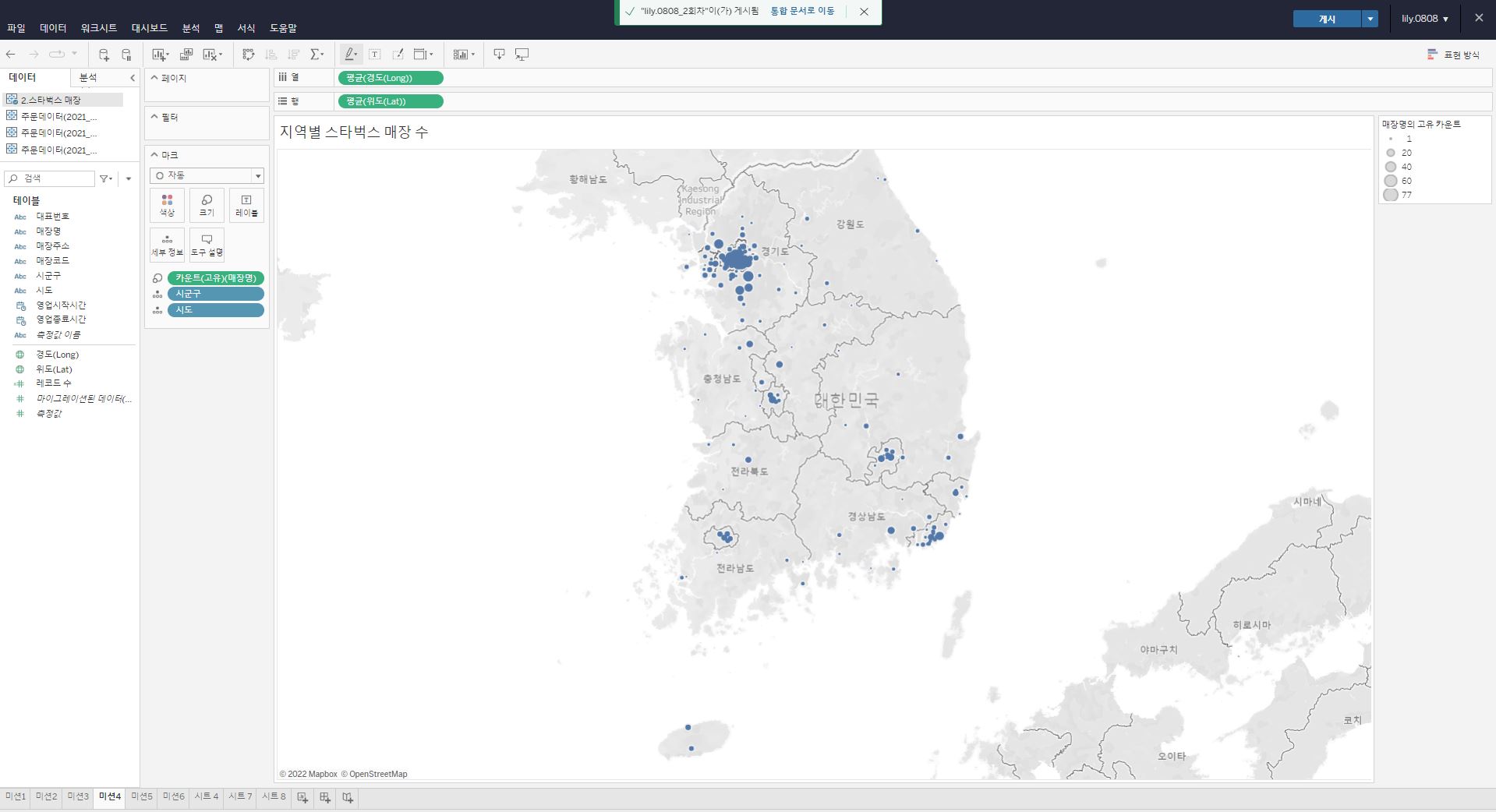Click the size legend entry 77

point(1399,195)
